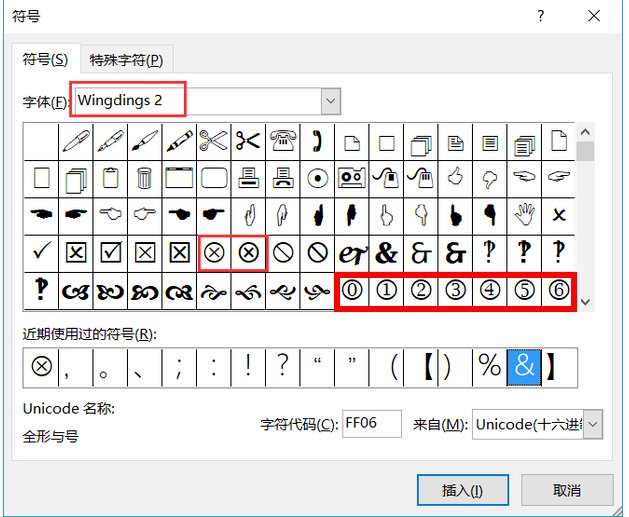Select the circled number 1 symbol
This screenshot has height=517, width=629.
tap(386, 290)
